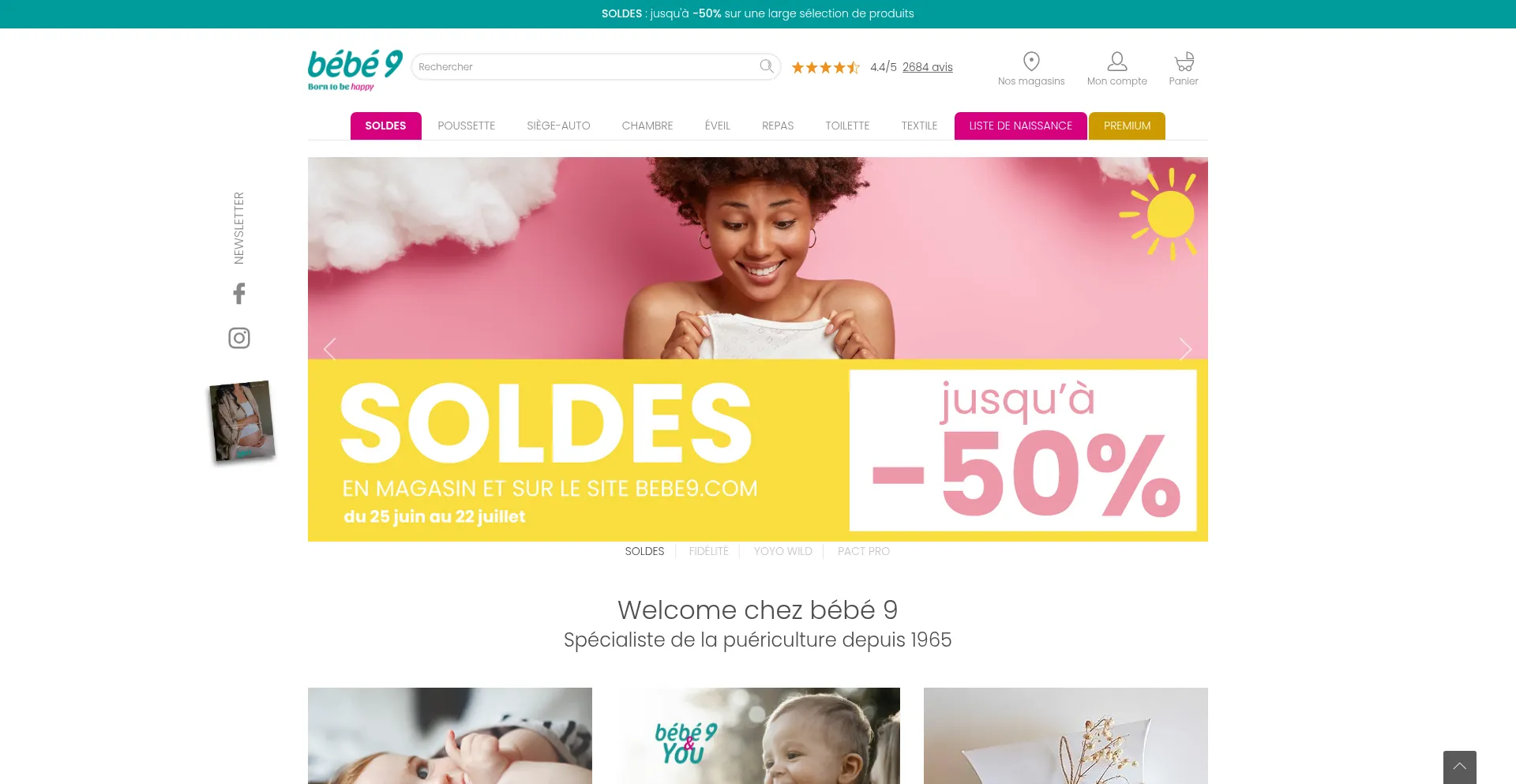This screenshot has height=784, width=1516.
Task: Open the LISTE DE NAISSANCE tab
Action: coord(1020,126)
